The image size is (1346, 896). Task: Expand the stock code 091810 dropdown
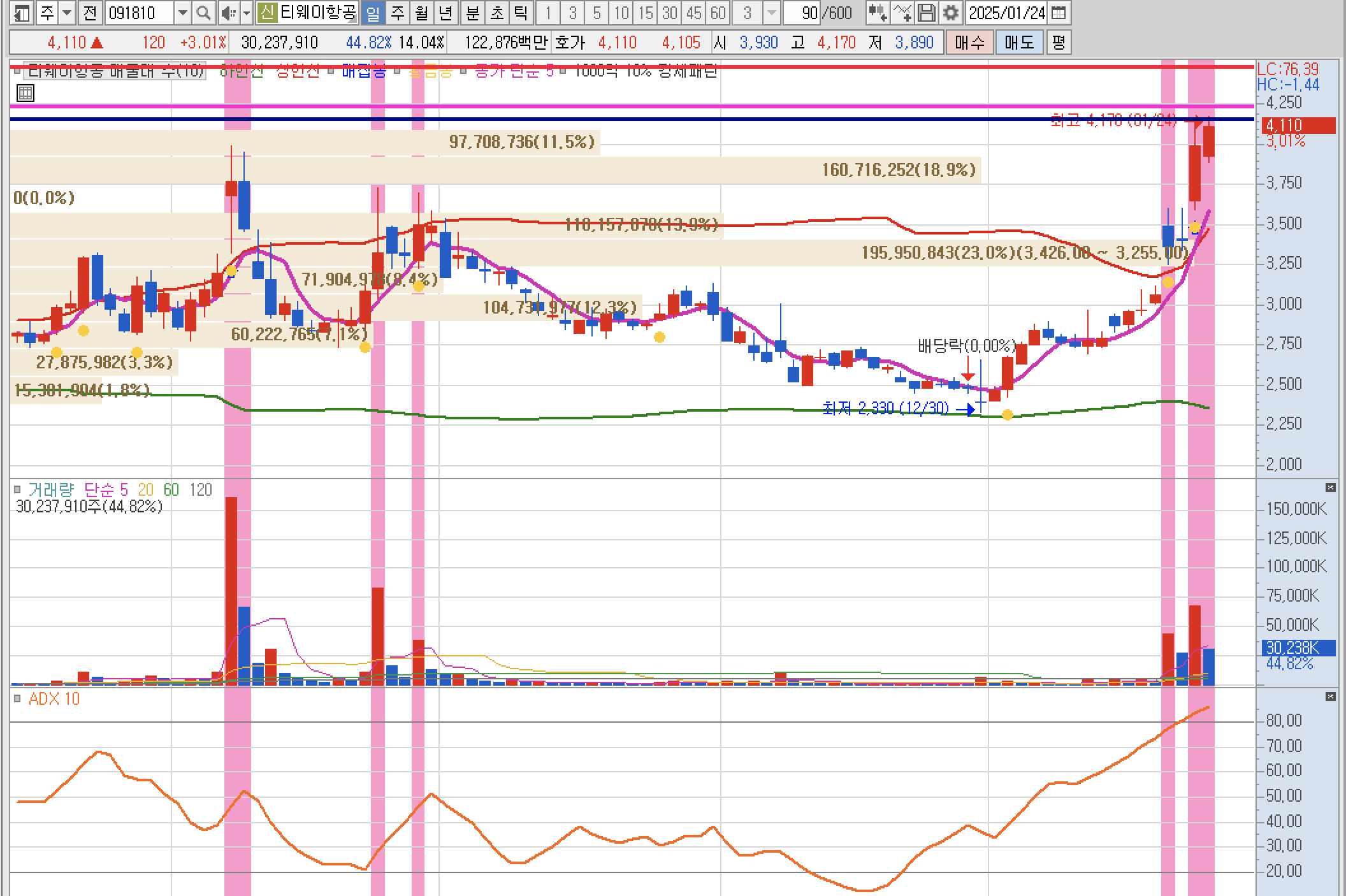[x=183, y=13]
